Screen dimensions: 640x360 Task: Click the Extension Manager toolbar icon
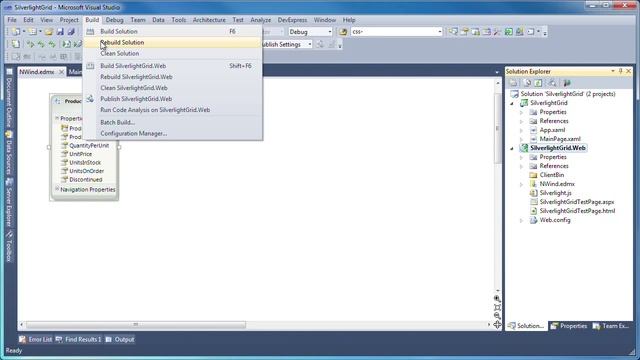click(x=520, y=31)
